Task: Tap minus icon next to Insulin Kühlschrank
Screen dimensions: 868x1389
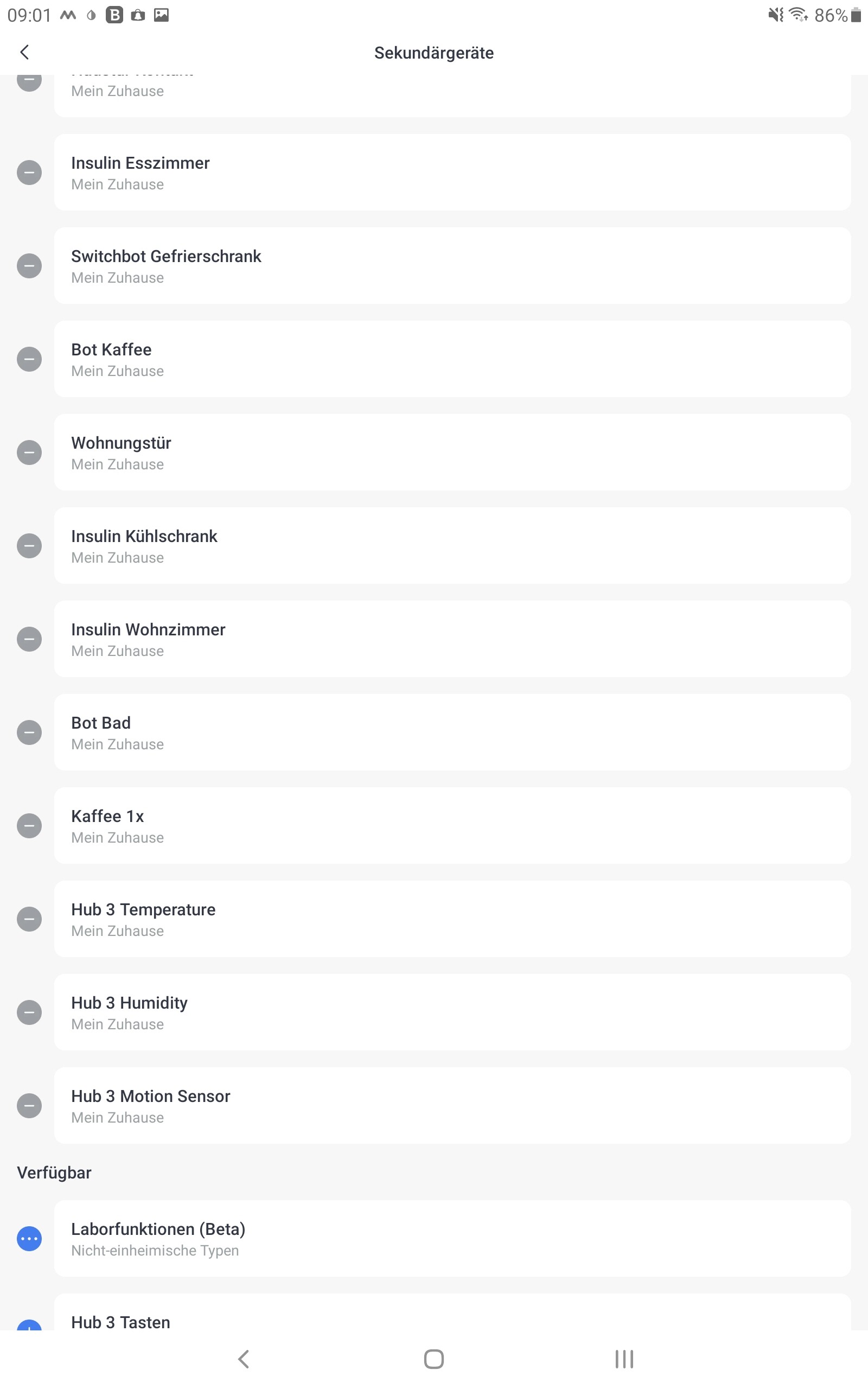Action: click(29, 546)
